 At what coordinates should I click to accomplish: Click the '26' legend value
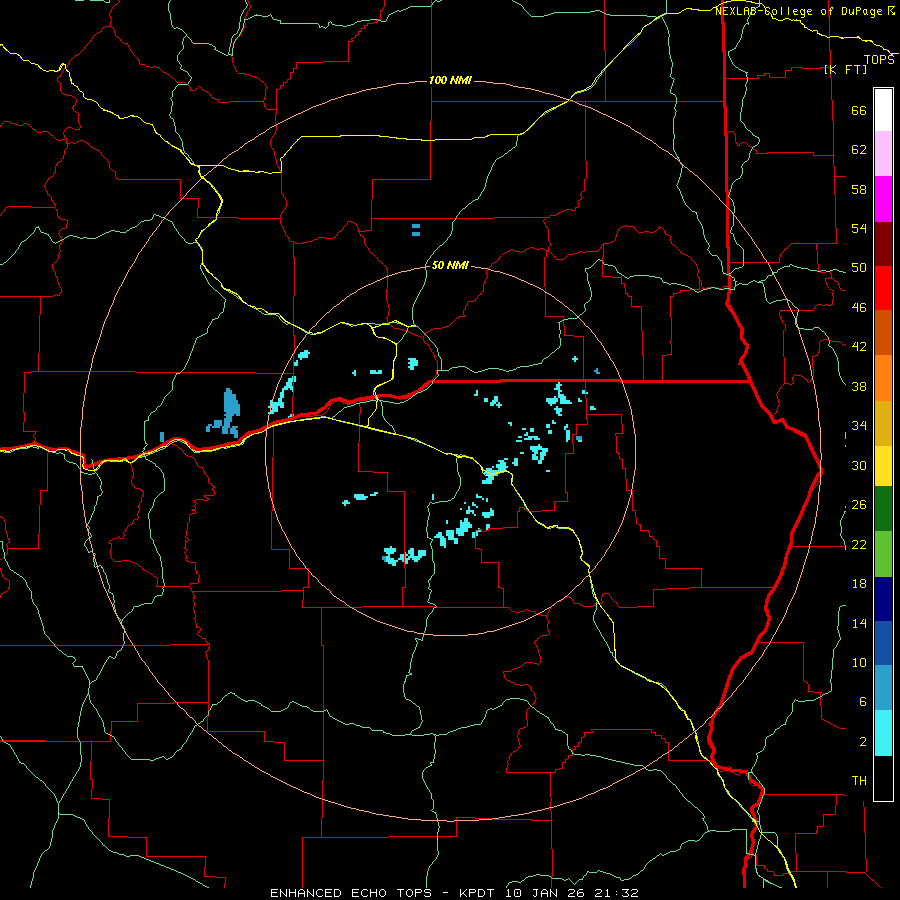click(859, 505)
